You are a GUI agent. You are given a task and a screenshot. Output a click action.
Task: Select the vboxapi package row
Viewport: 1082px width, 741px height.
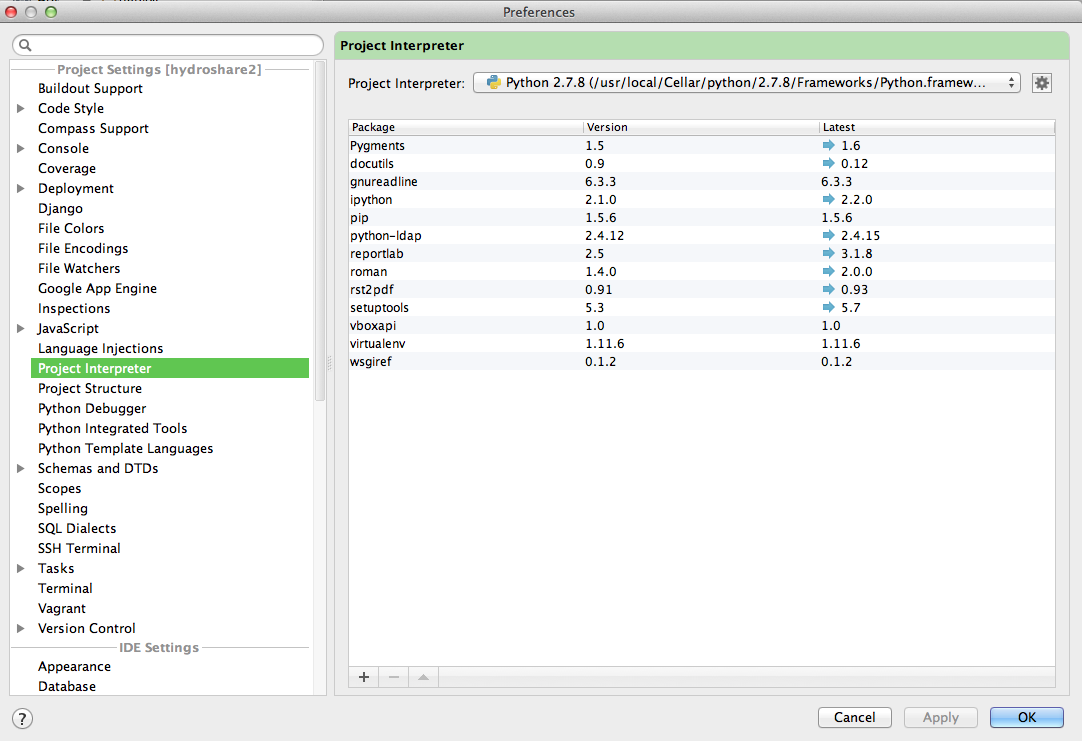702,325
